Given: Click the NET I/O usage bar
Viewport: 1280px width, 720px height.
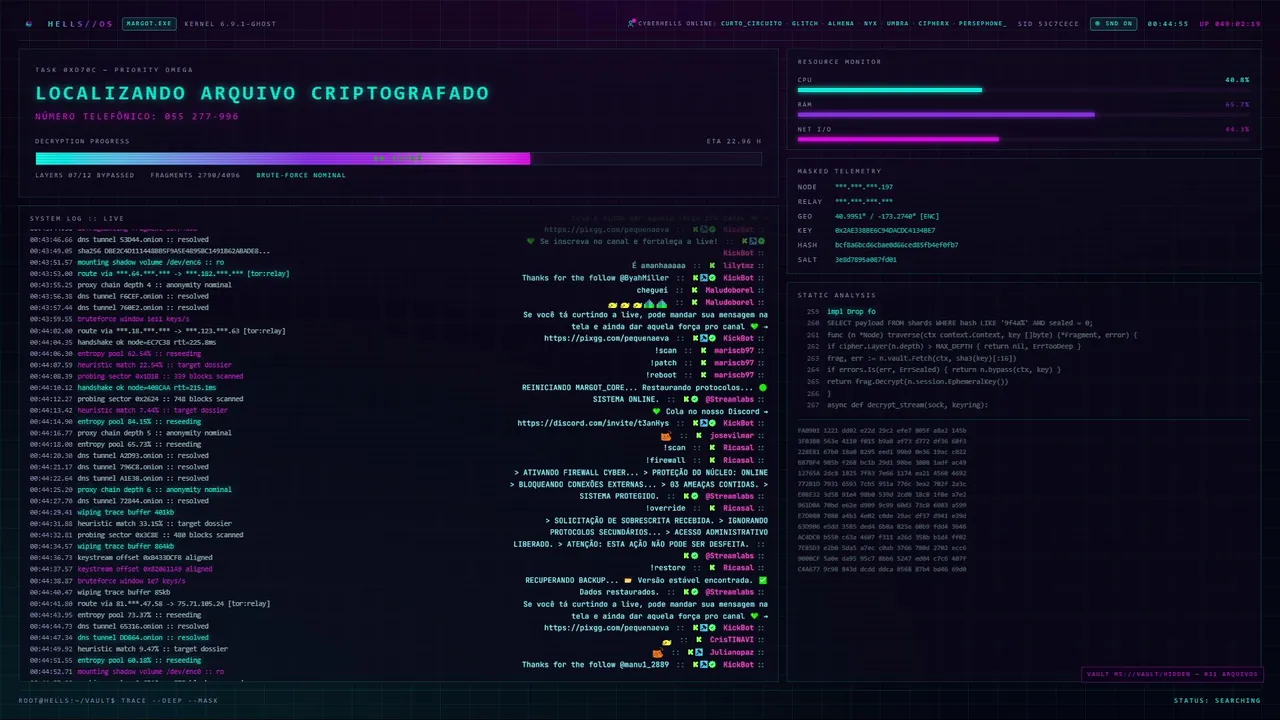Looking at the screenshot, I should pyautogui.click(x=1023, y=139).
